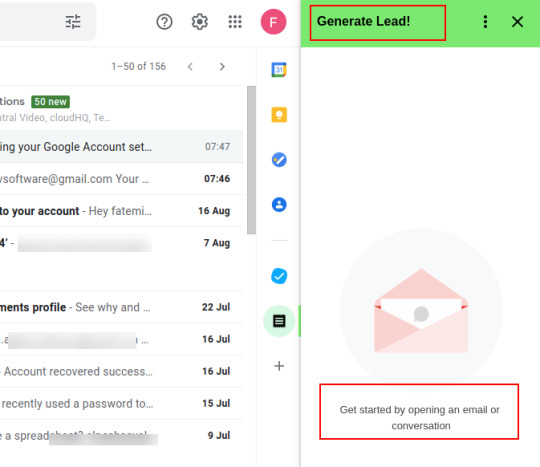
Task: Open the 16 Aug 'to your account' email
Action: (121, 211)
